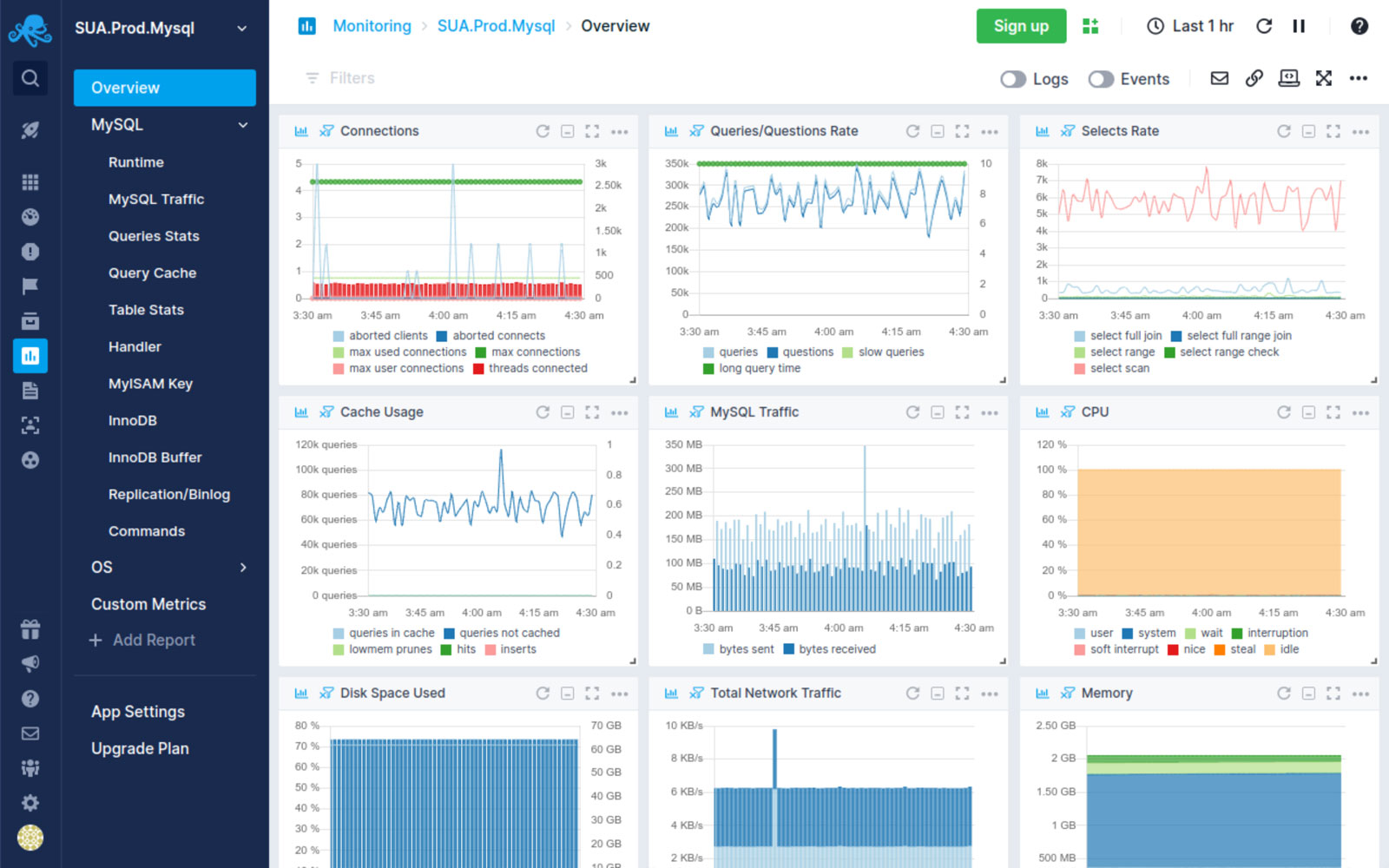This screenshot has height=868, width=1389.
Task: Open more options for the MySQL Traffic chart
Action: (990, 413)
